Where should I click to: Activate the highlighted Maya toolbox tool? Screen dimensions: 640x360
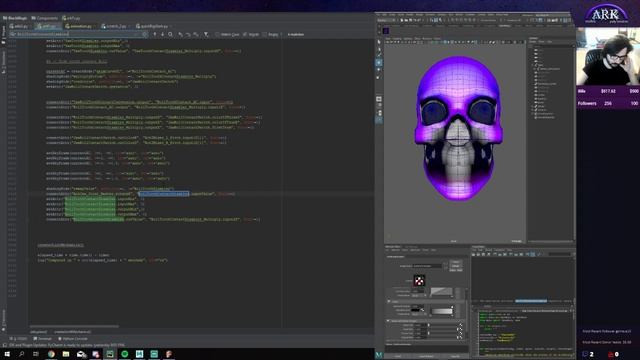379,62
